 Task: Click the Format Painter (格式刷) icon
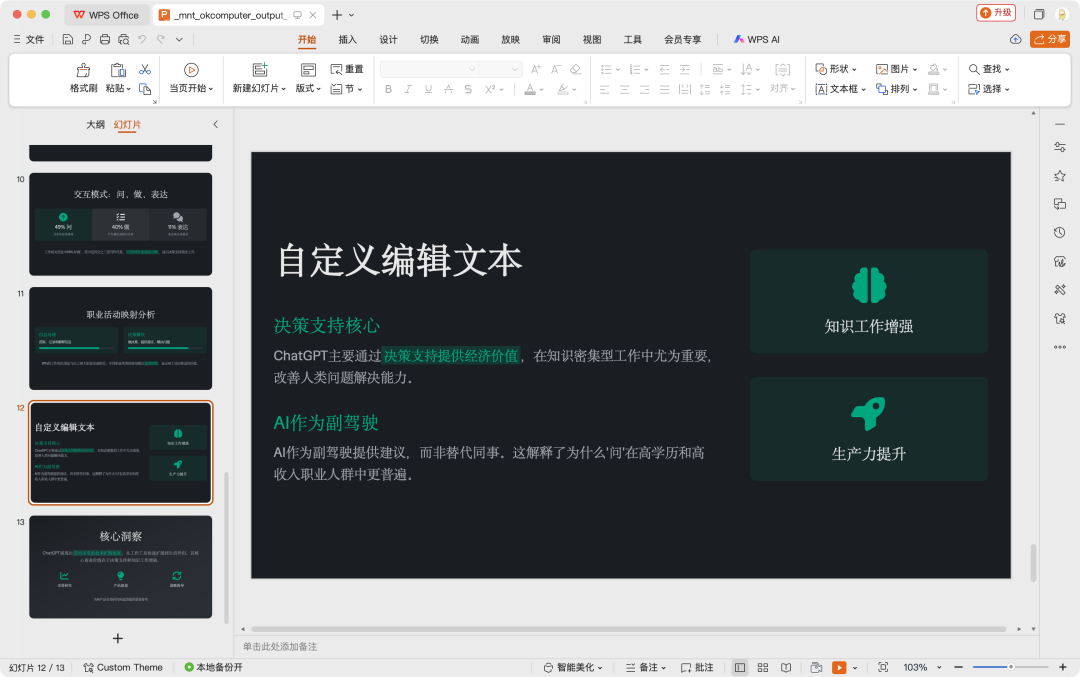coord(83,70)
